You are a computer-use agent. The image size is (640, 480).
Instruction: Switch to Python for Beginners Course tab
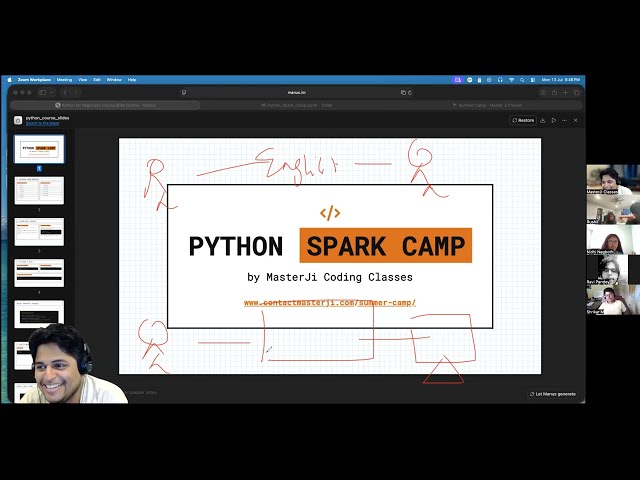(x=105, y=105)
